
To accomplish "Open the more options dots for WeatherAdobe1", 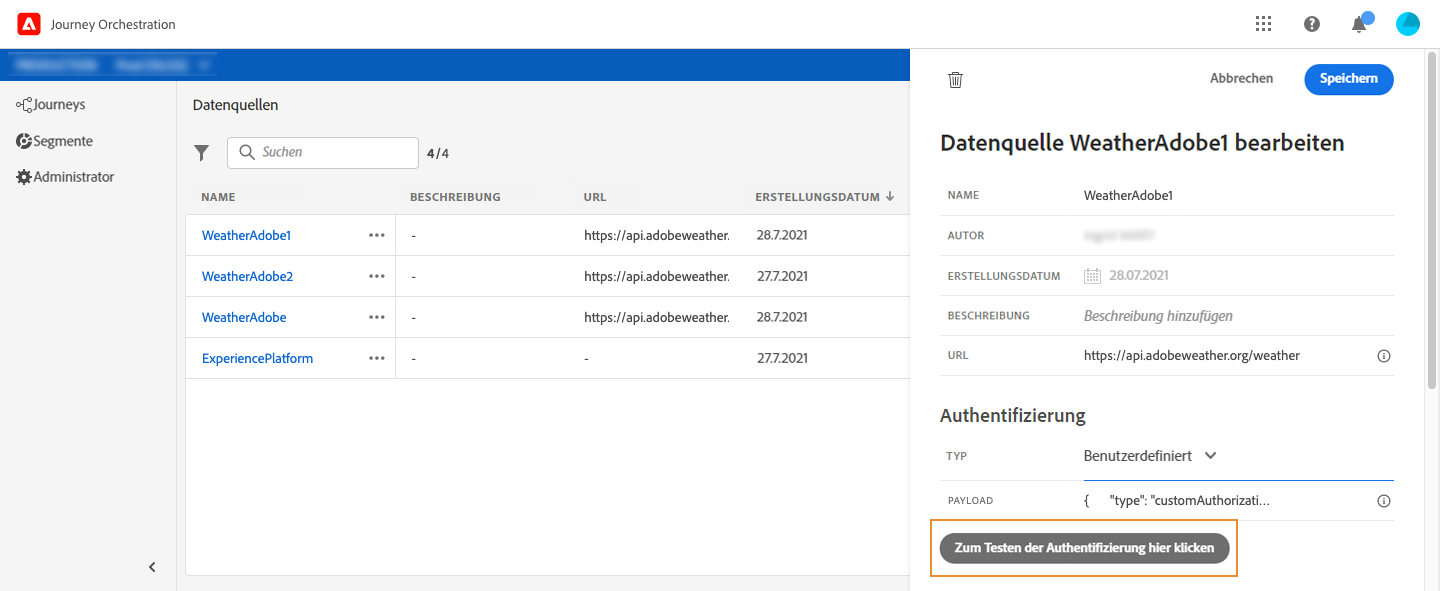I will click(377, 235).
